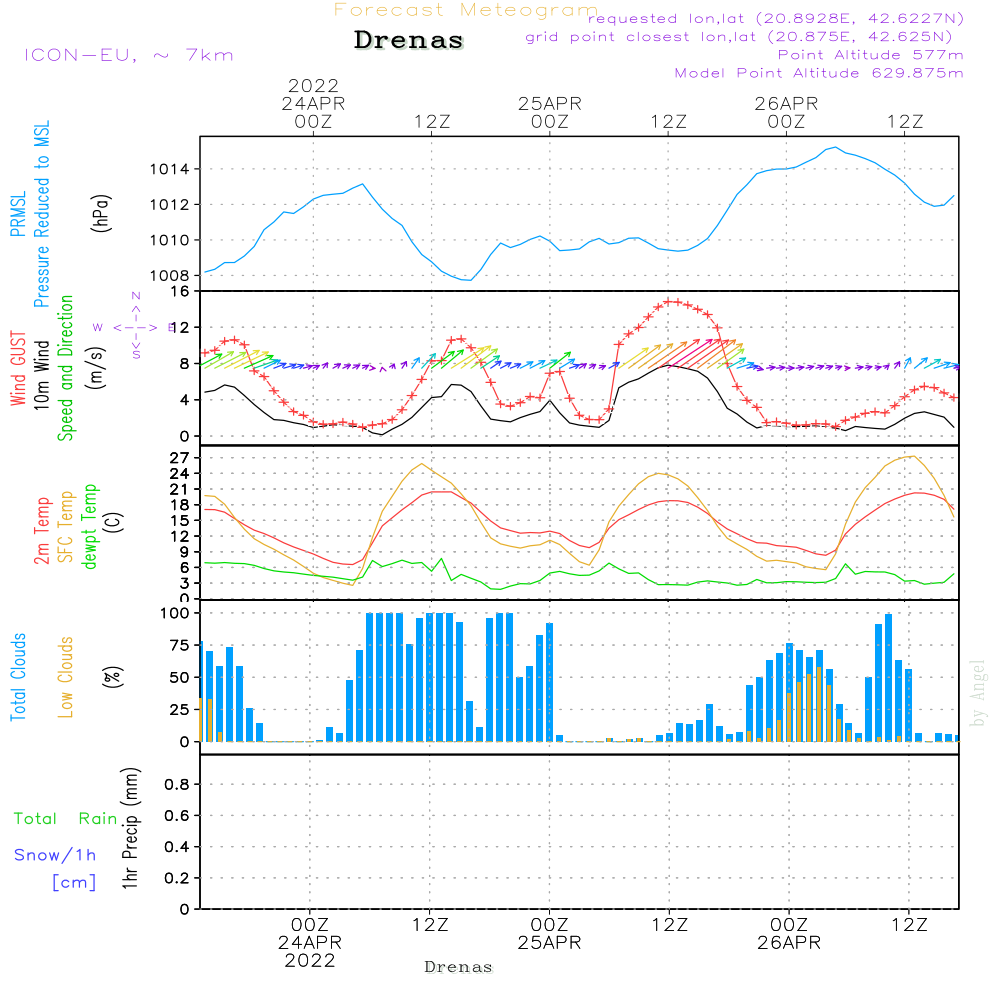
Task: Click the 'ICON-EU, ~ 7km' model label
Action: [129, 55]
